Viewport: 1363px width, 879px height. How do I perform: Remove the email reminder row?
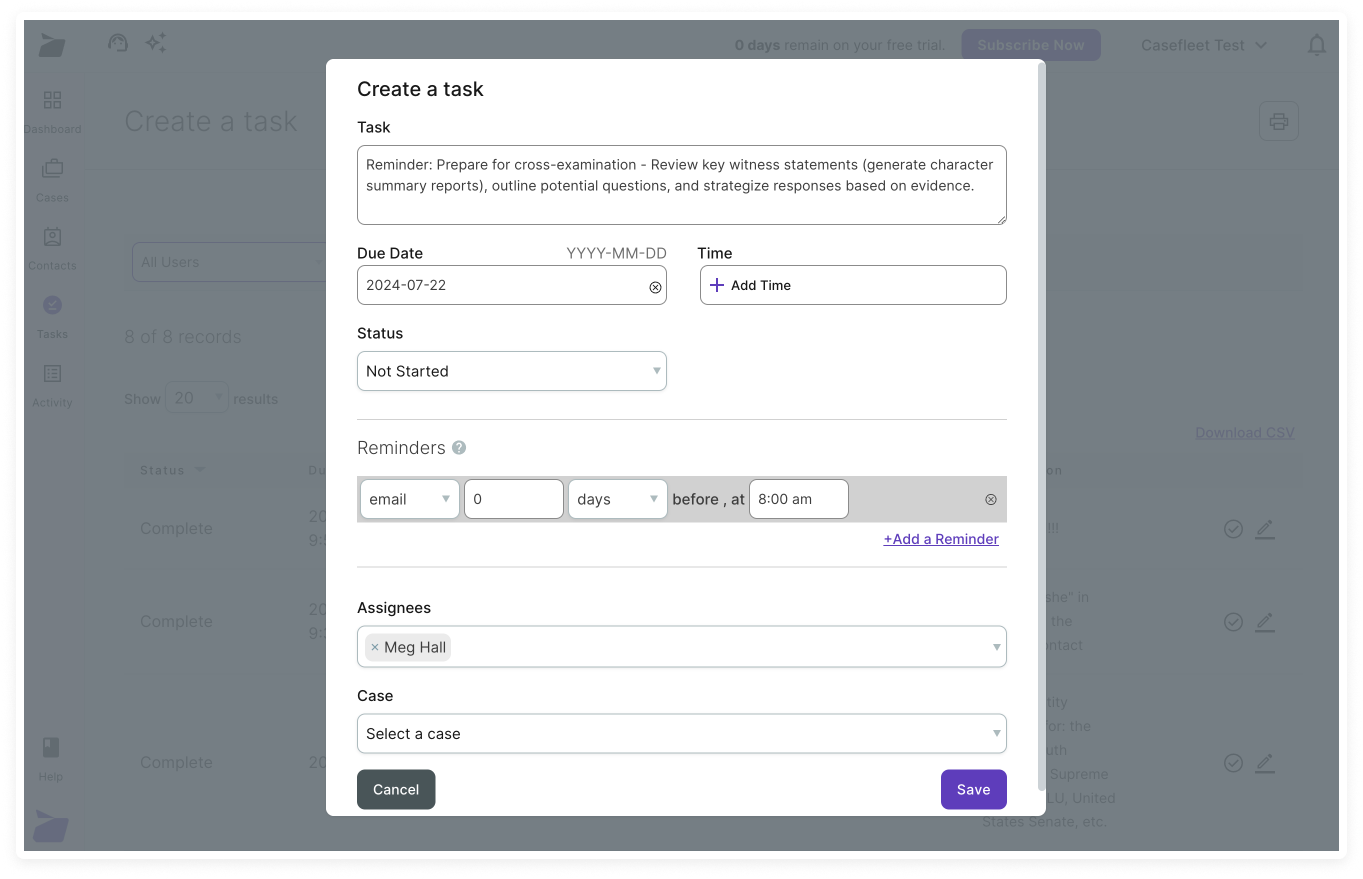click(990, 499)
